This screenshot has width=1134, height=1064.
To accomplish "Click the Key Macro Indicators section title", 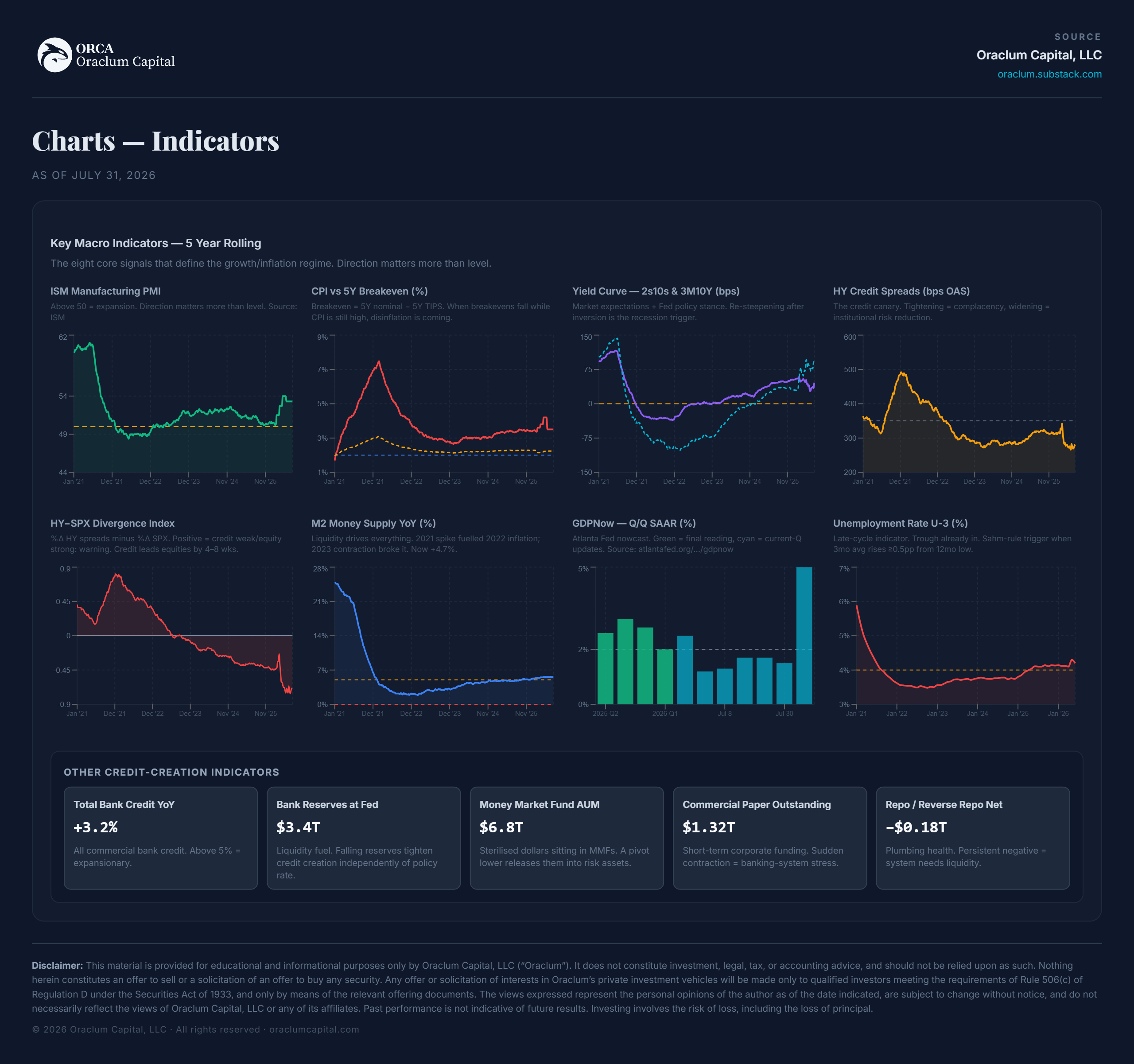I will pyautogui.click(x=156, y=243).
